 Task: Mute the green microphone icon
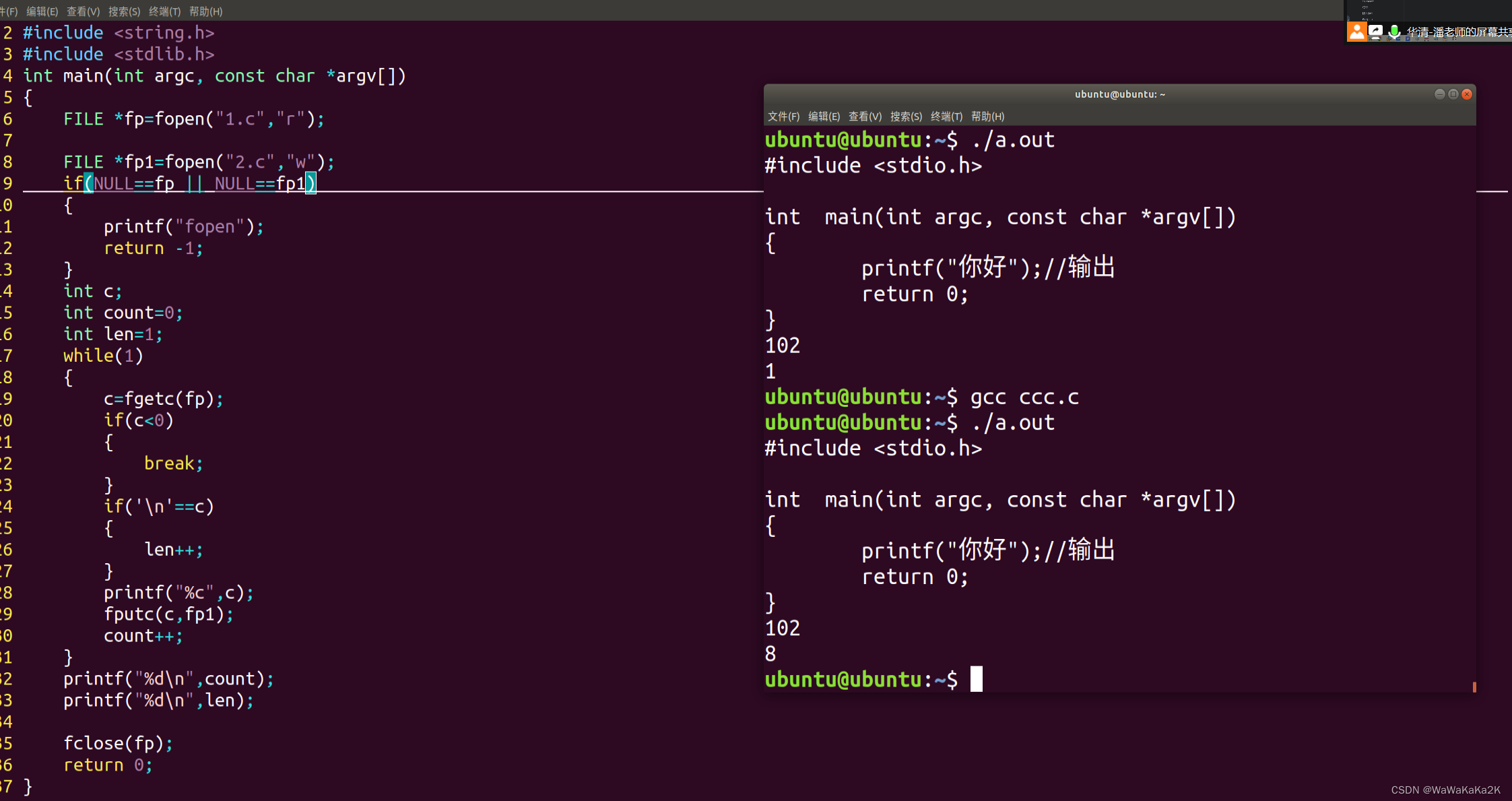1394,31
